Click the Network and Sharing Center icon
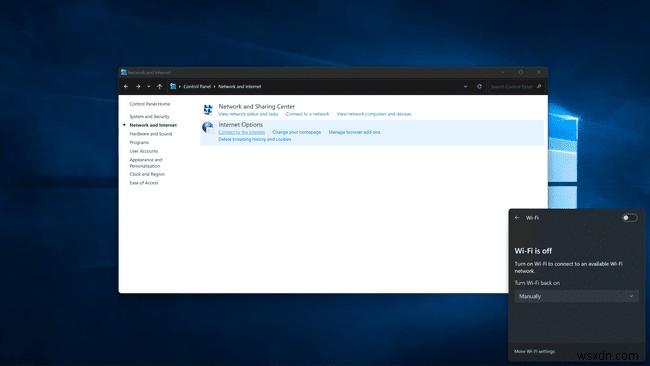Viewport: 650px width, 366px height. pos(208,109)
